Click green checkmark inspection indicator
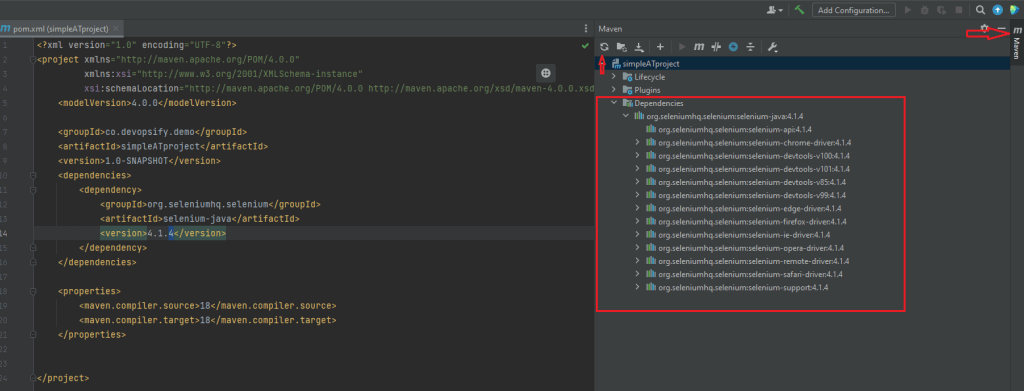This screenshot has width=1024, height=391. pos(585,46)
